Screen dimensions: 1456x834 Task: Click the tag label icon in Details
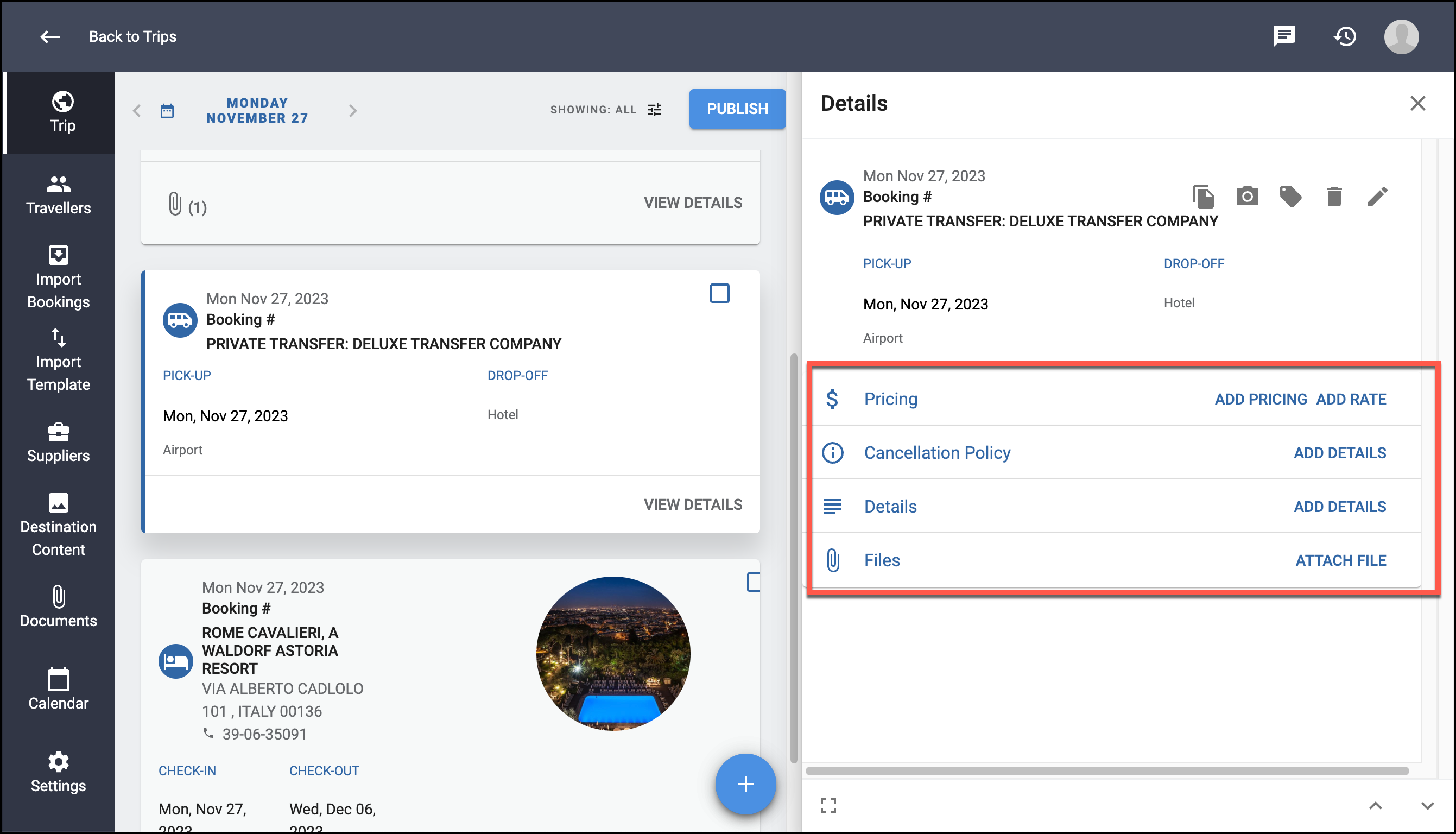(1290, 197)
